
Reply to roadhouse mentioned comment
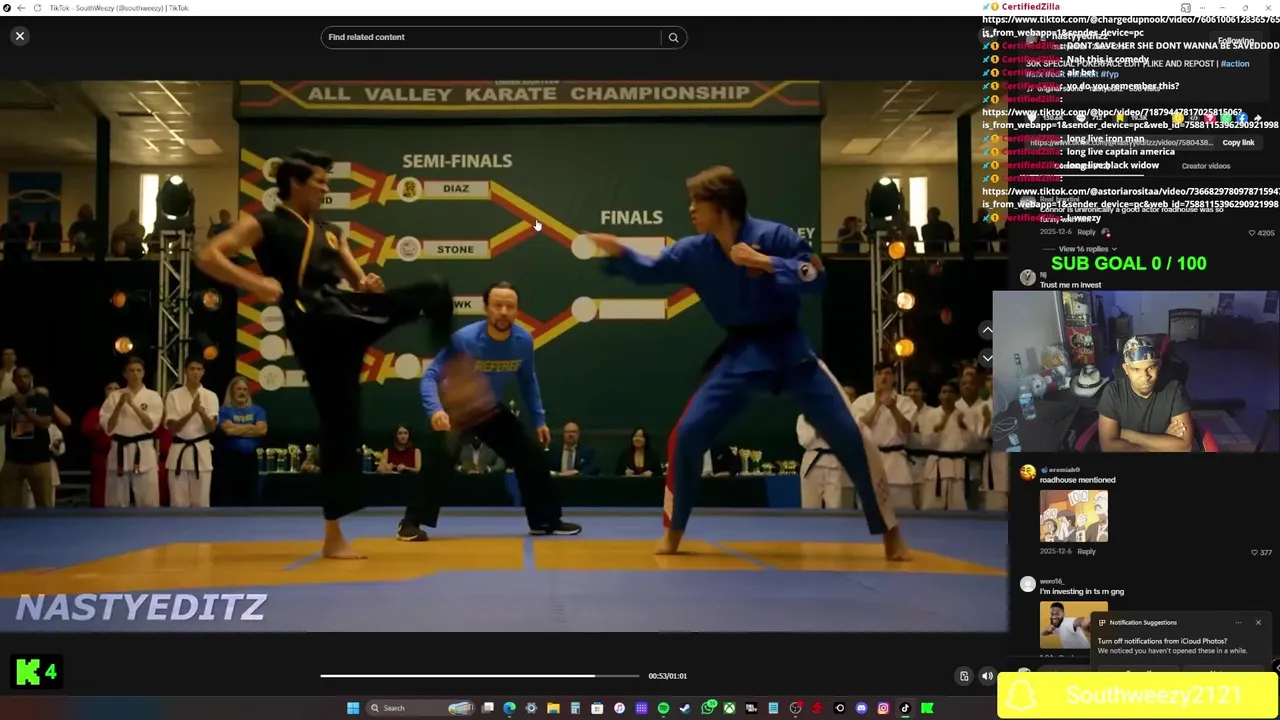1086,551
